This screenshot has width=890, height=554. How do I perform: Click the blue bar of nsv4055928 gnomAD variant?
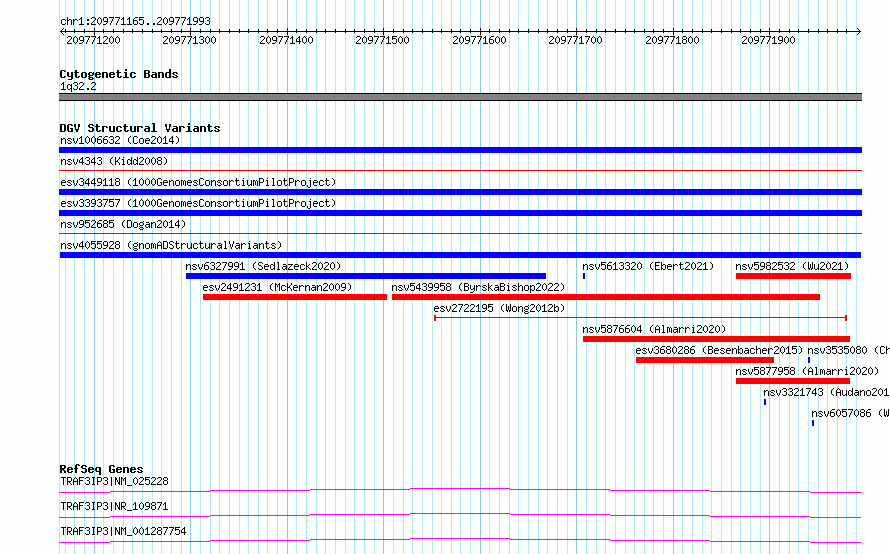[460, 255]
